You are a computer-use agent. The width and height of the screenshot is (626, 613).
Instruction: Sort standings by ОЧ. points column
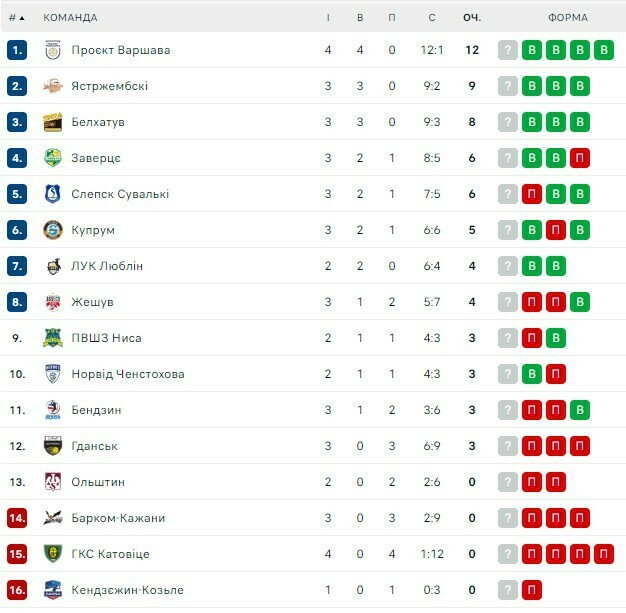pos(472,17)
